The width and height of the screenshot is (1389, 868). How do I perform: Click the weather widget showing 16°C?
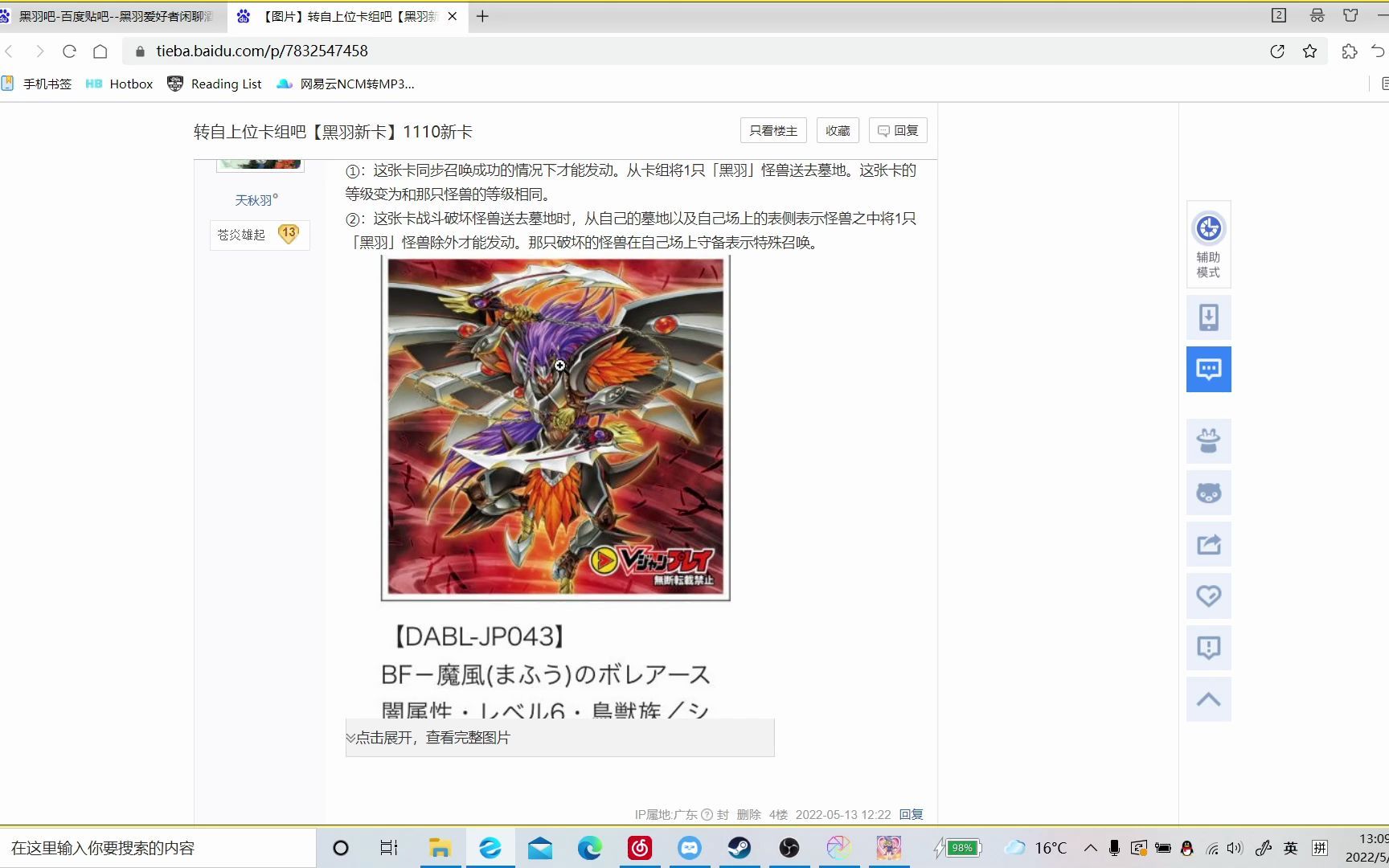(x=1036, y=848)
